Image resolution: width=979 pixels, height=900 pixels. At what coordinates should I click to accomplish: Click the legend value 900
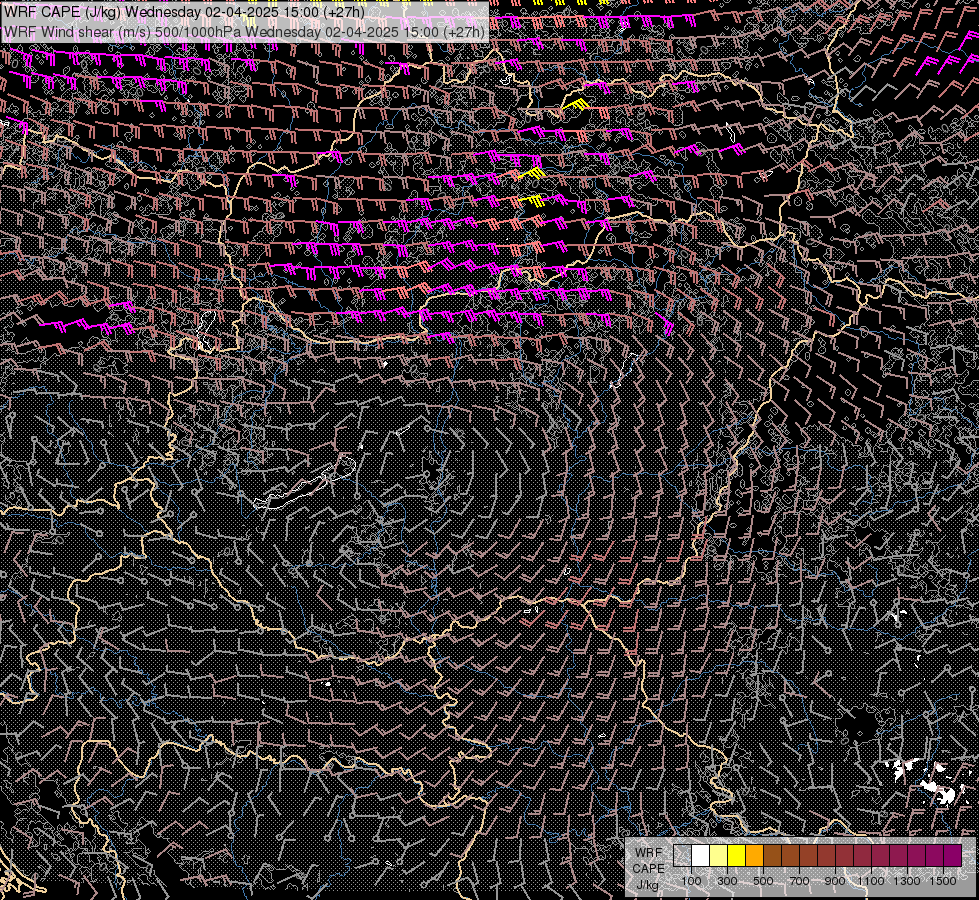(835, 881)
